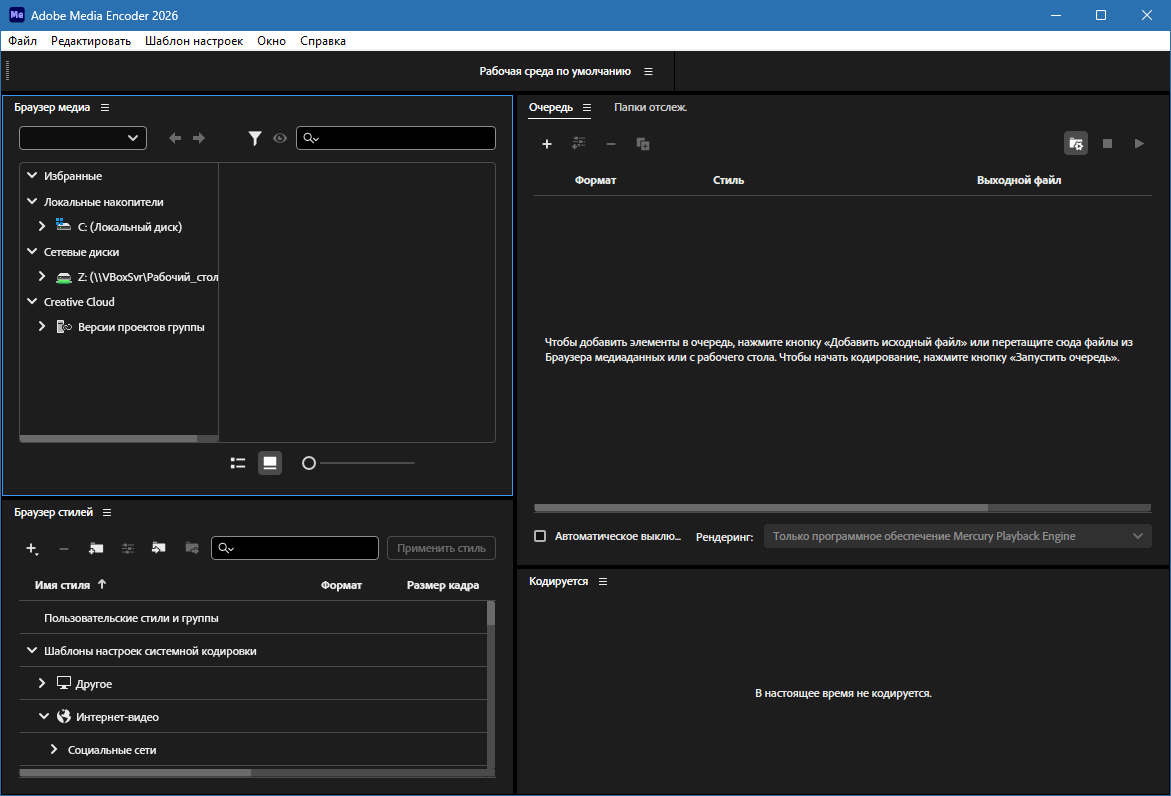Export styles from the Style Browser
Screen dimensions: 1171x796
pyautogui.click(x=192, y=548)
